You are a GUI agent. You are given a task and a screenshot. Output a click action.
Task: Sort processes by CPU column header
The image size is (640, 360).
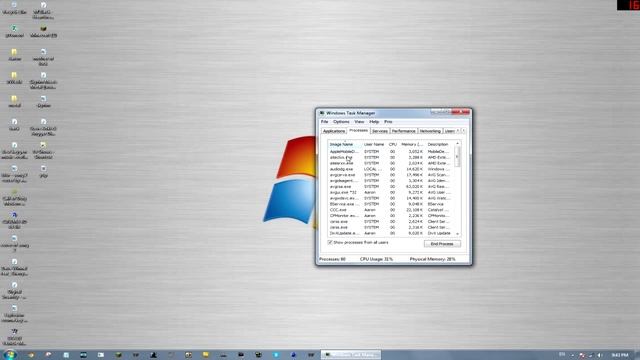tap(393, 144)
